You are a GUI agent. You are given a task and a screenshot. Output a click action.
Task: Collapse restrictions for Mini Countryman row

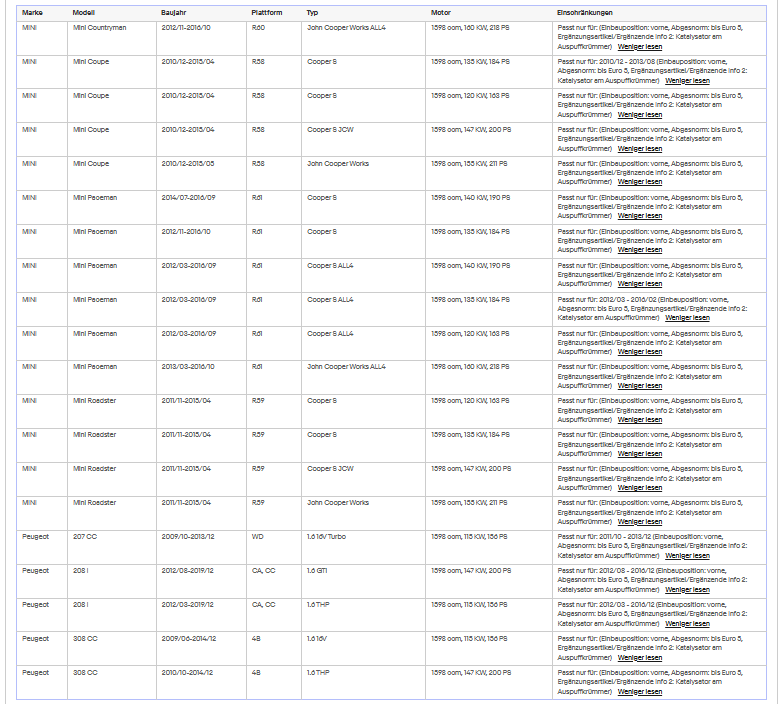639,47
